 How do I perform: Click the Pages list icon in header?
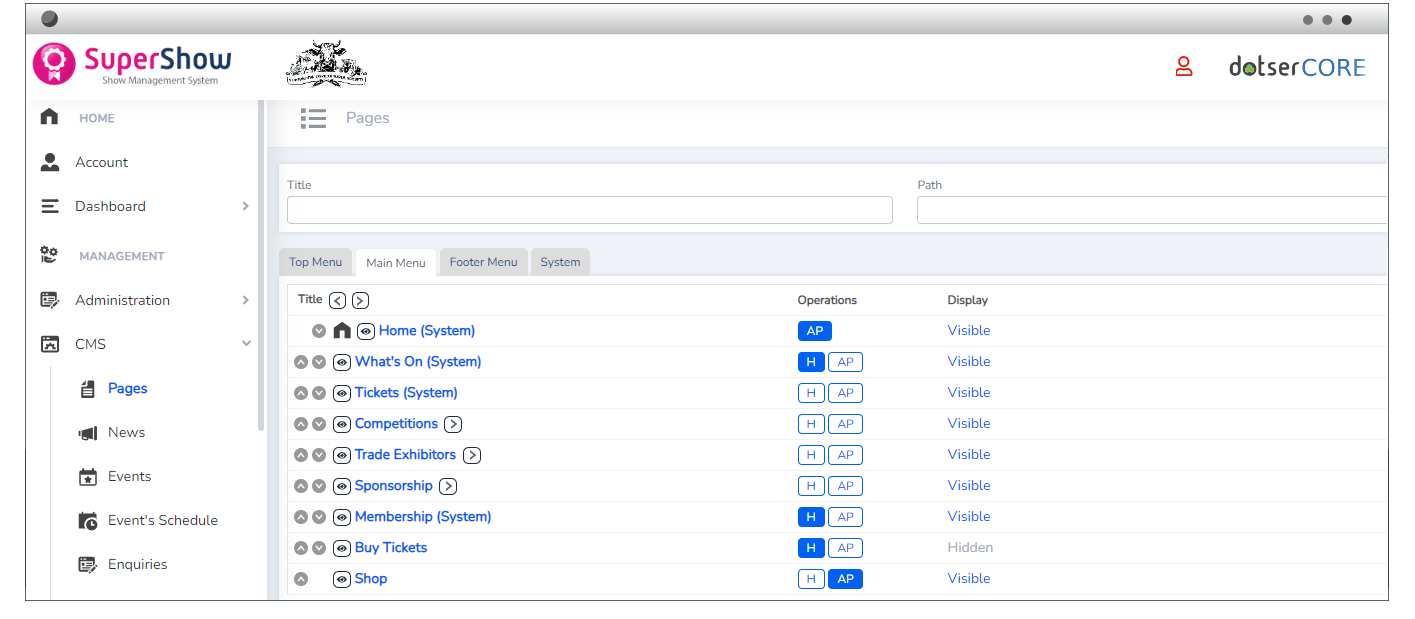click(313, 119)
